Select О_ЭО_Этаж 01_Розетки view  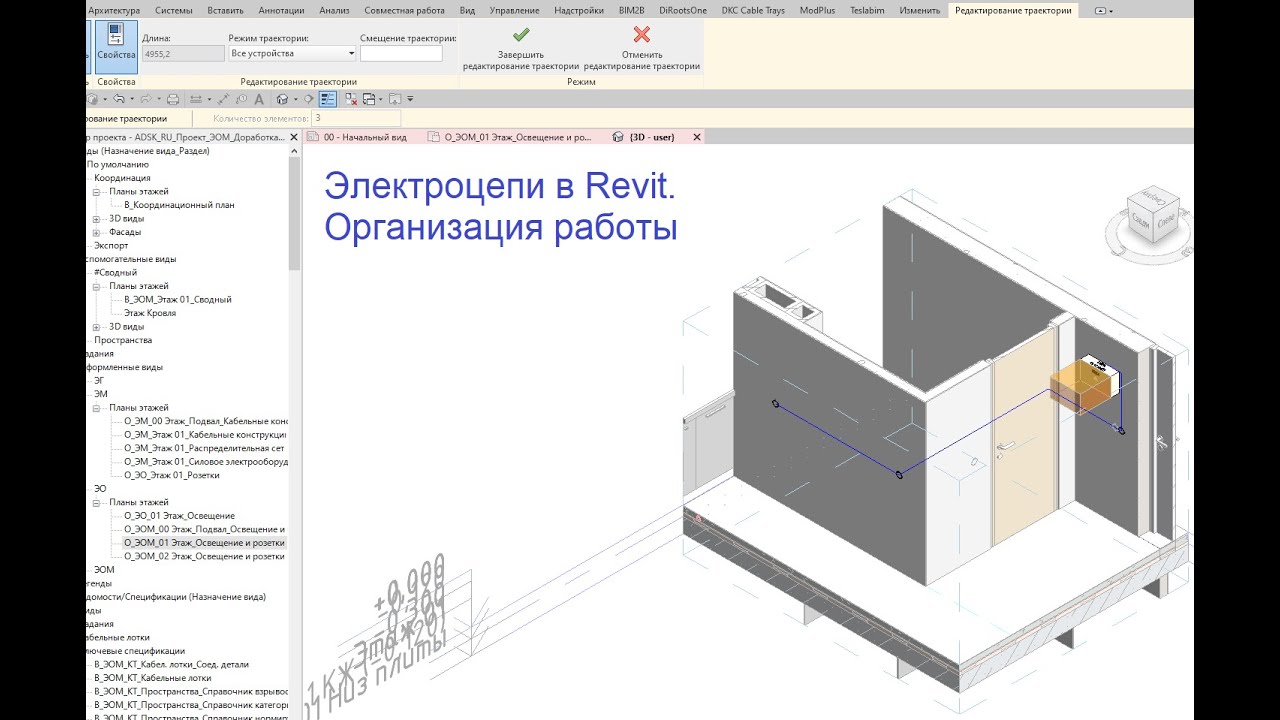click(x=172, y=475)
